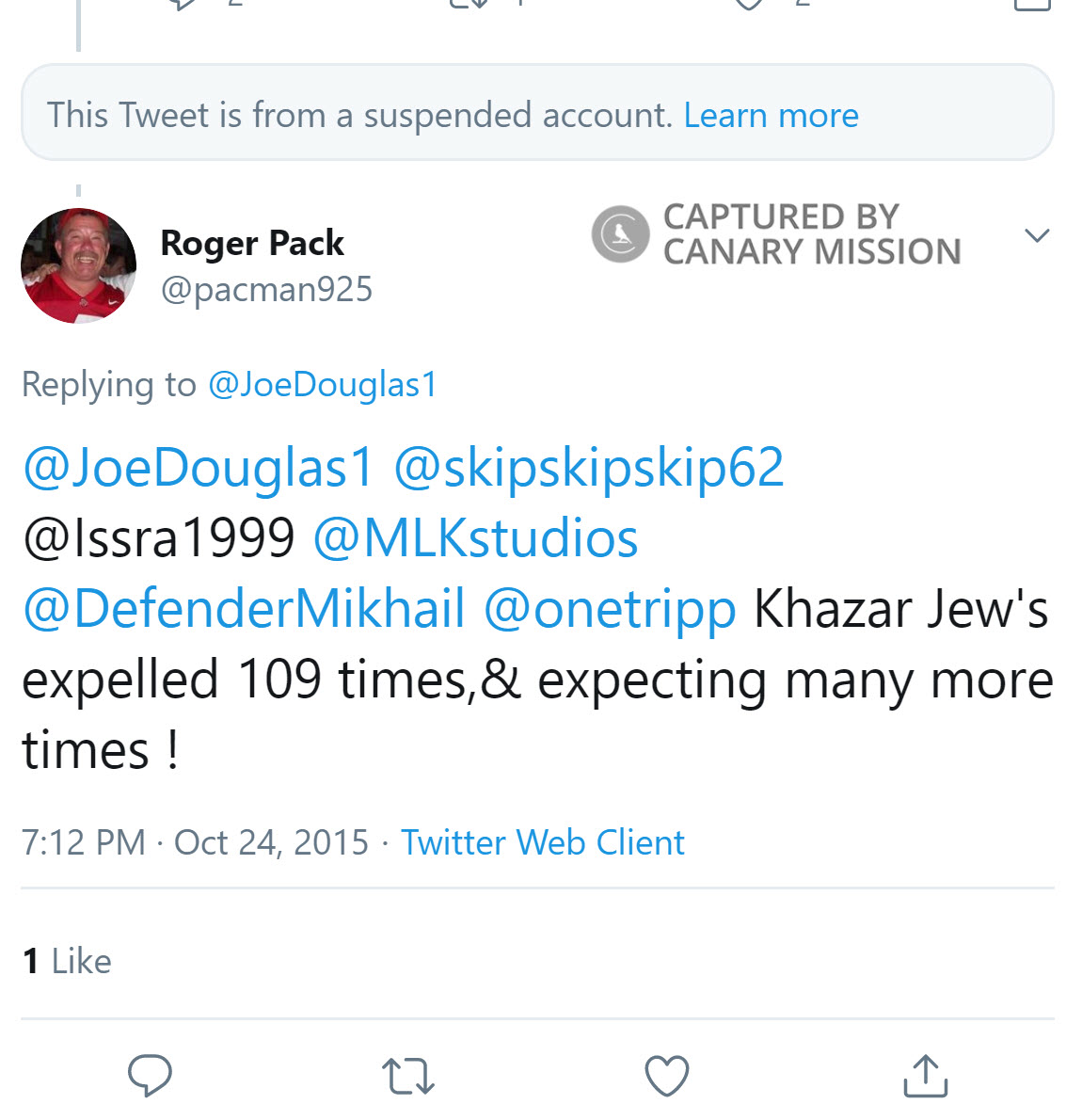Like the tweet with heart icon
Screen dimensions: 1066x1120
666,1076
